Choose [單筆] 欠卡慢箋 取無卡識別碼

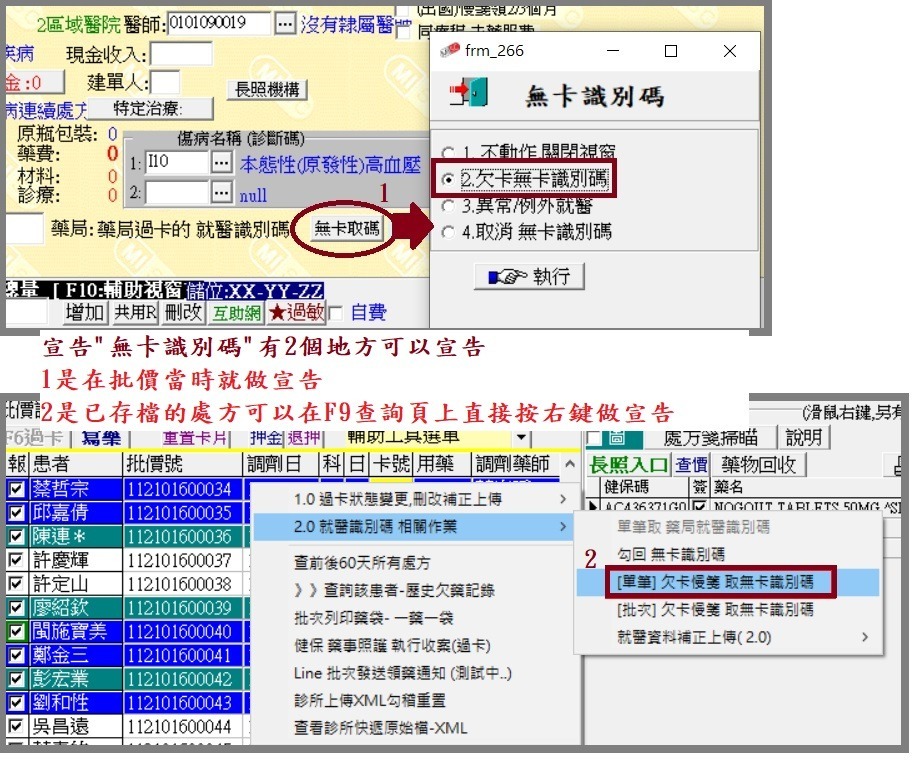pos(728,582)
